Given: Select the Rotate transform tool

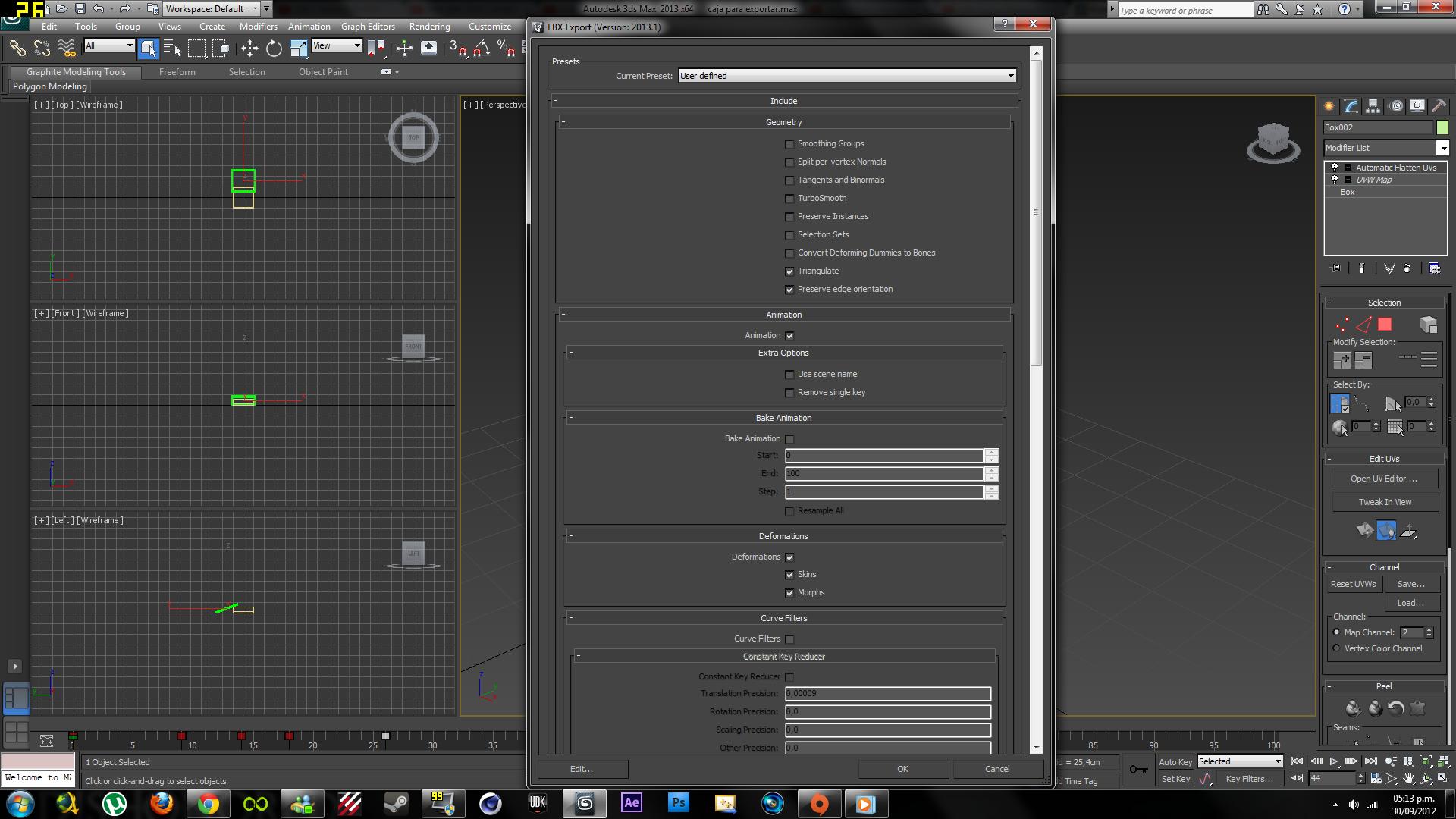Looking at the screenshot, I should [274, 49].
